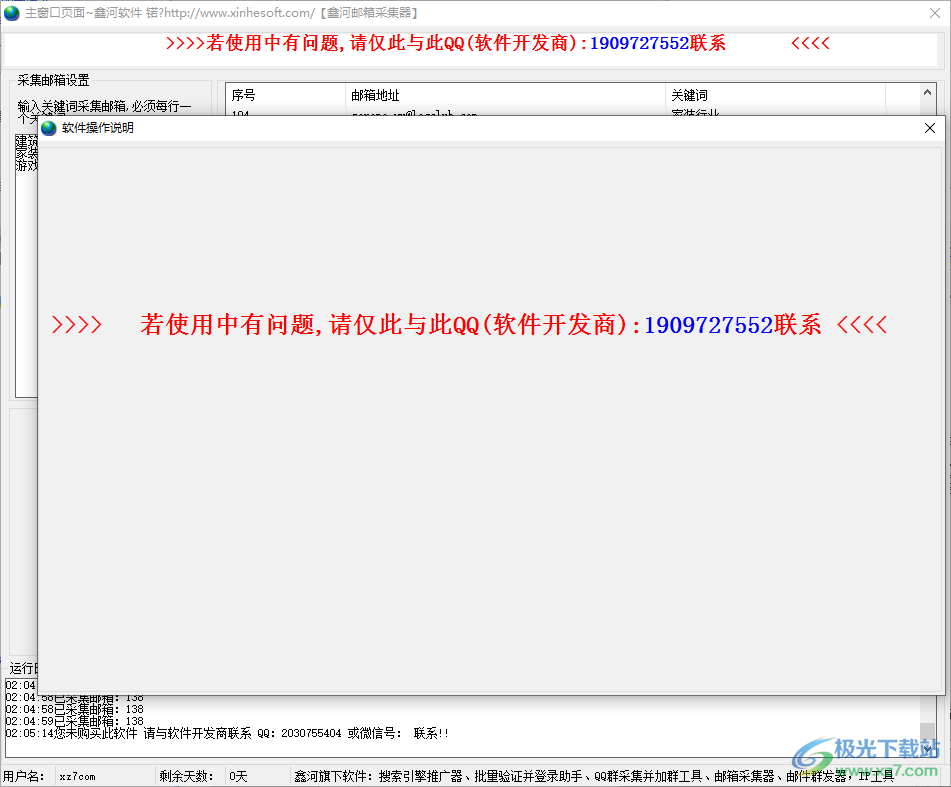
Task: Select the 家装 keyword in the keyword list
Action: [24, 153]
